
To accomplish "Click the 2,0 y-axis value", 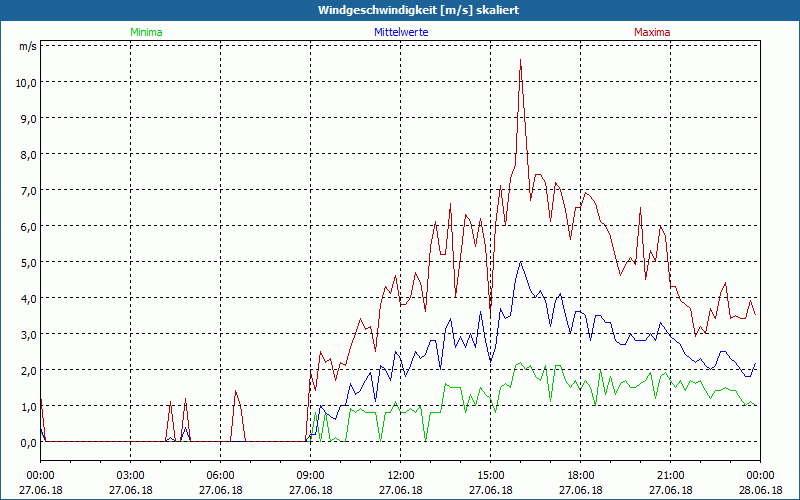I will 29,370.
